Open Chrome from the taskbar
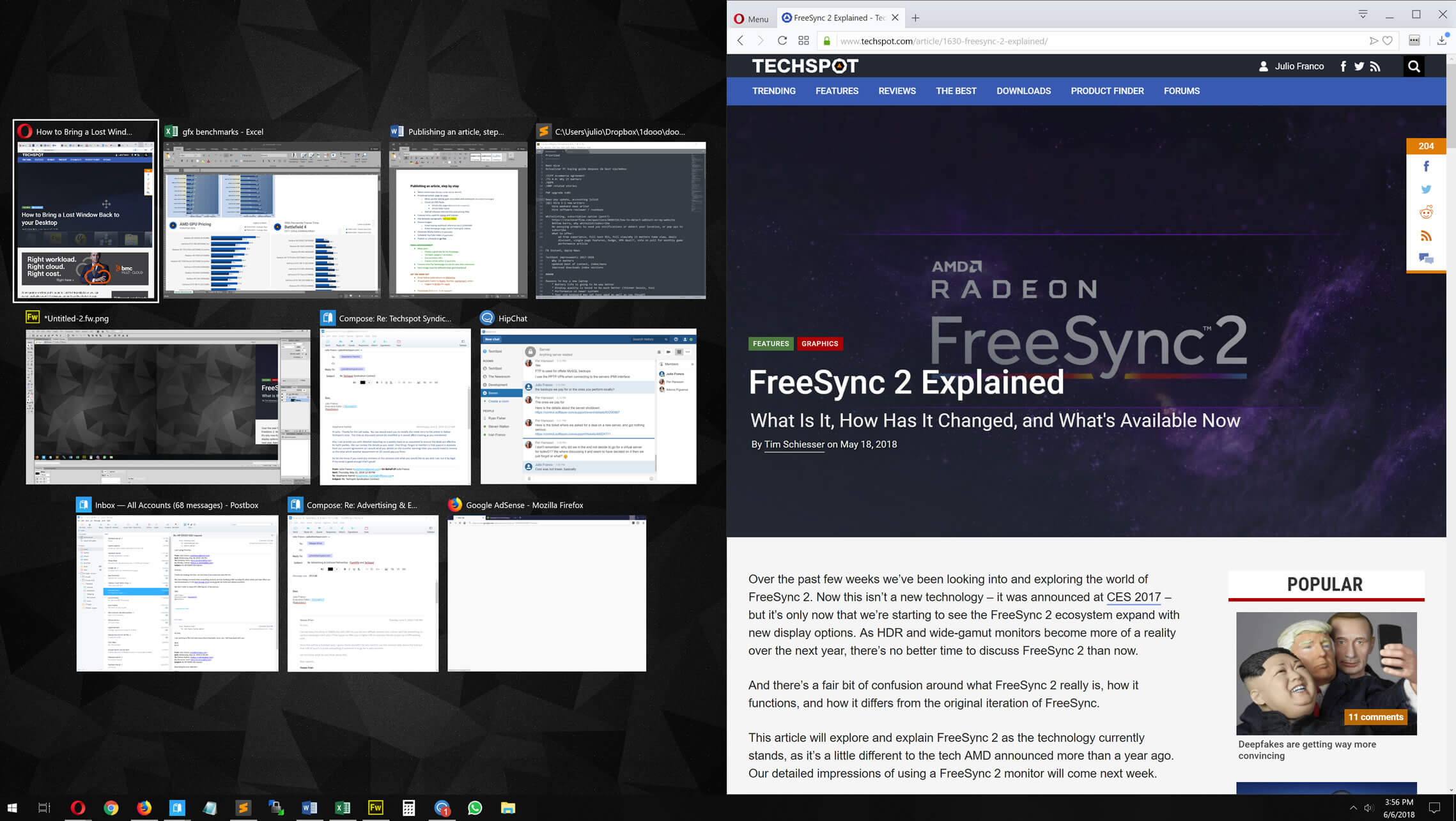1456x821 pixels. pos(111,808)
